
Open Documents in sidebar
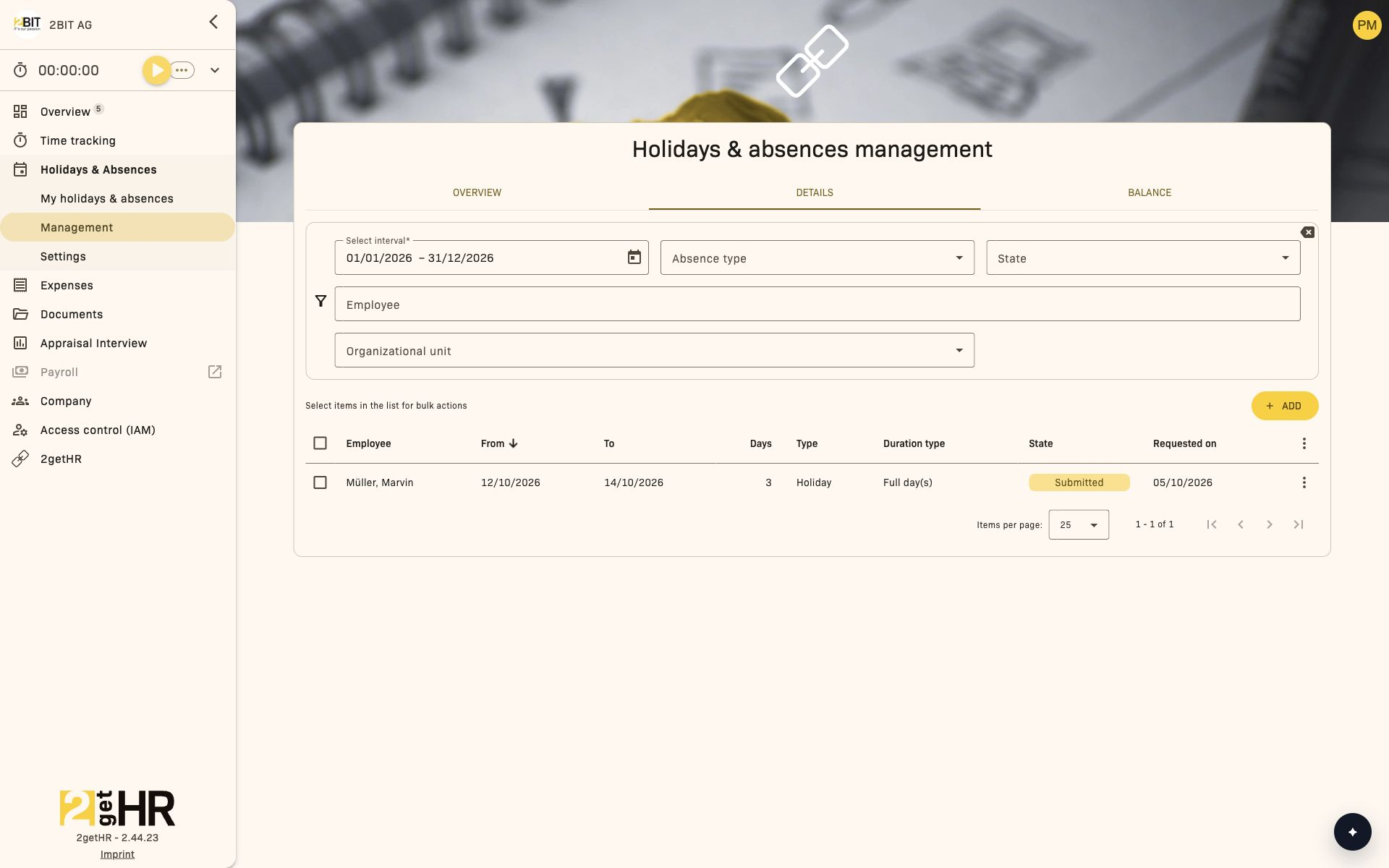coord(117,314)
